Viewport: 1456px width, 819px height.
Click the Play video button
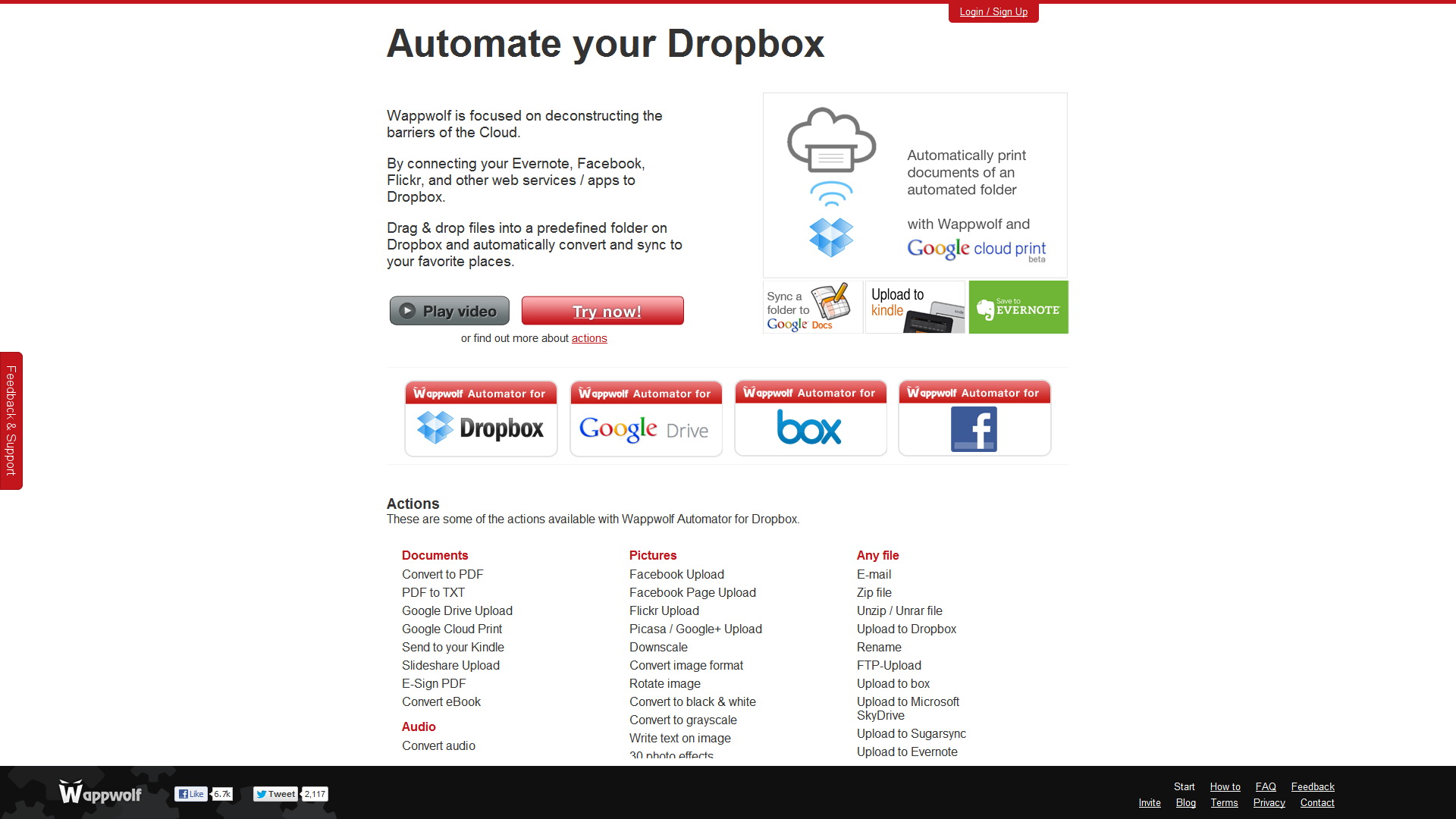[448, 311]
